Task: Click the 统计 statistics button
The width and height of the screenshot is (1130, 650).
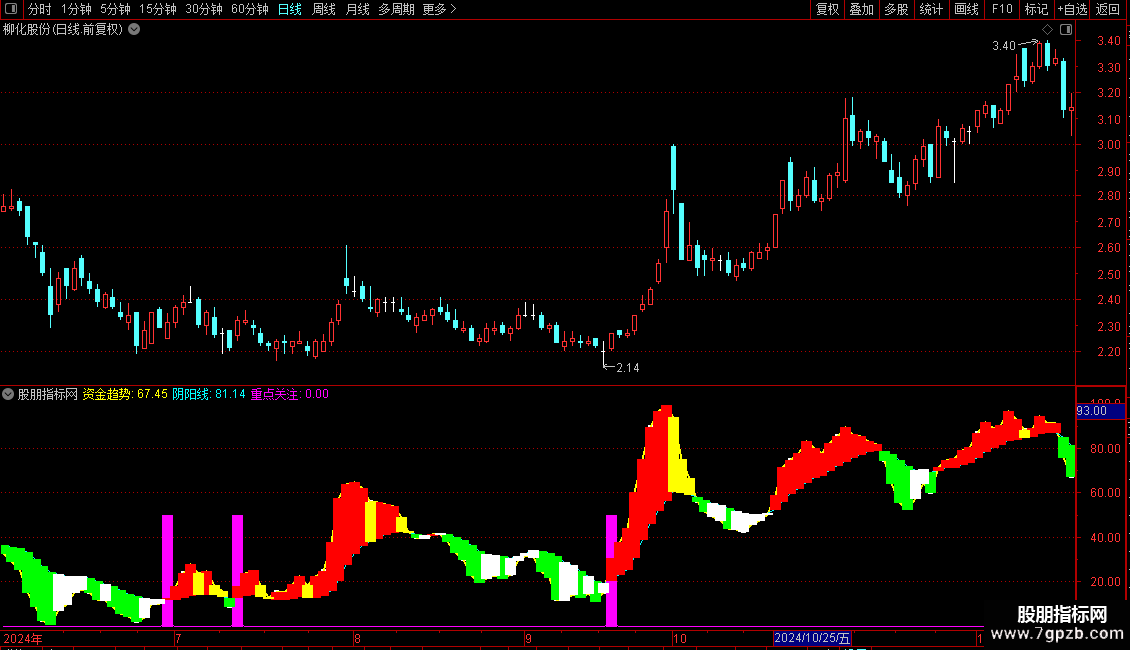Action: [931, 9]
